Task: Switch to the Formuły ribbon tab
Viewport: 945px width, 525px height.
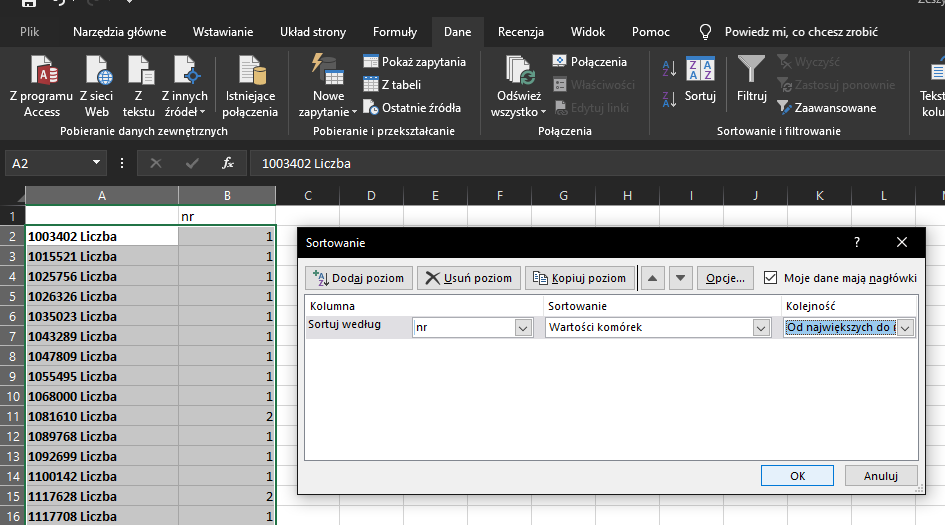Action: [395, 32]
